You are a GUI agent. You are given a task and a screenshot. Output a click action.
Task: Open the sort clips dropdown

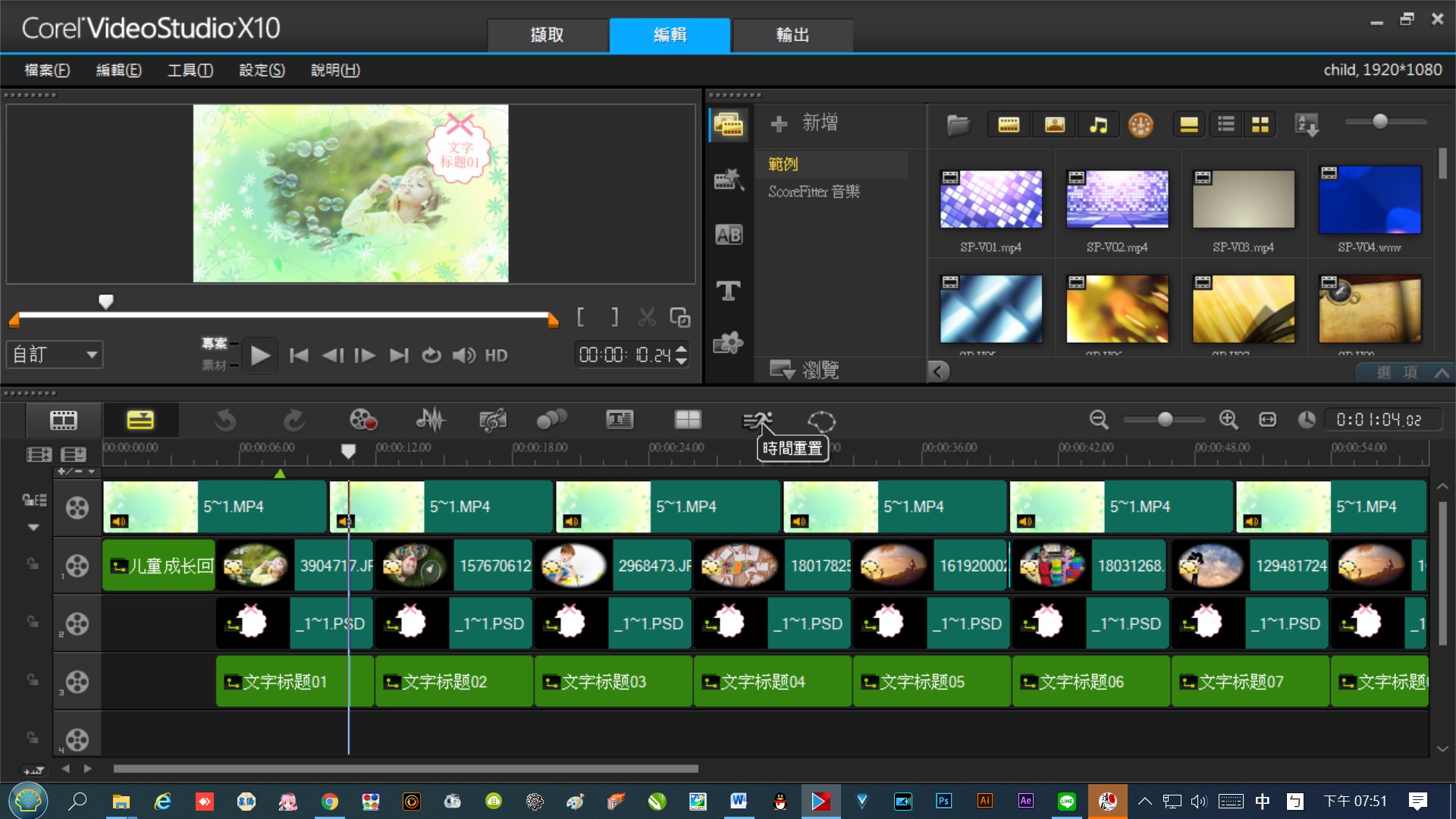point(1307,124)
